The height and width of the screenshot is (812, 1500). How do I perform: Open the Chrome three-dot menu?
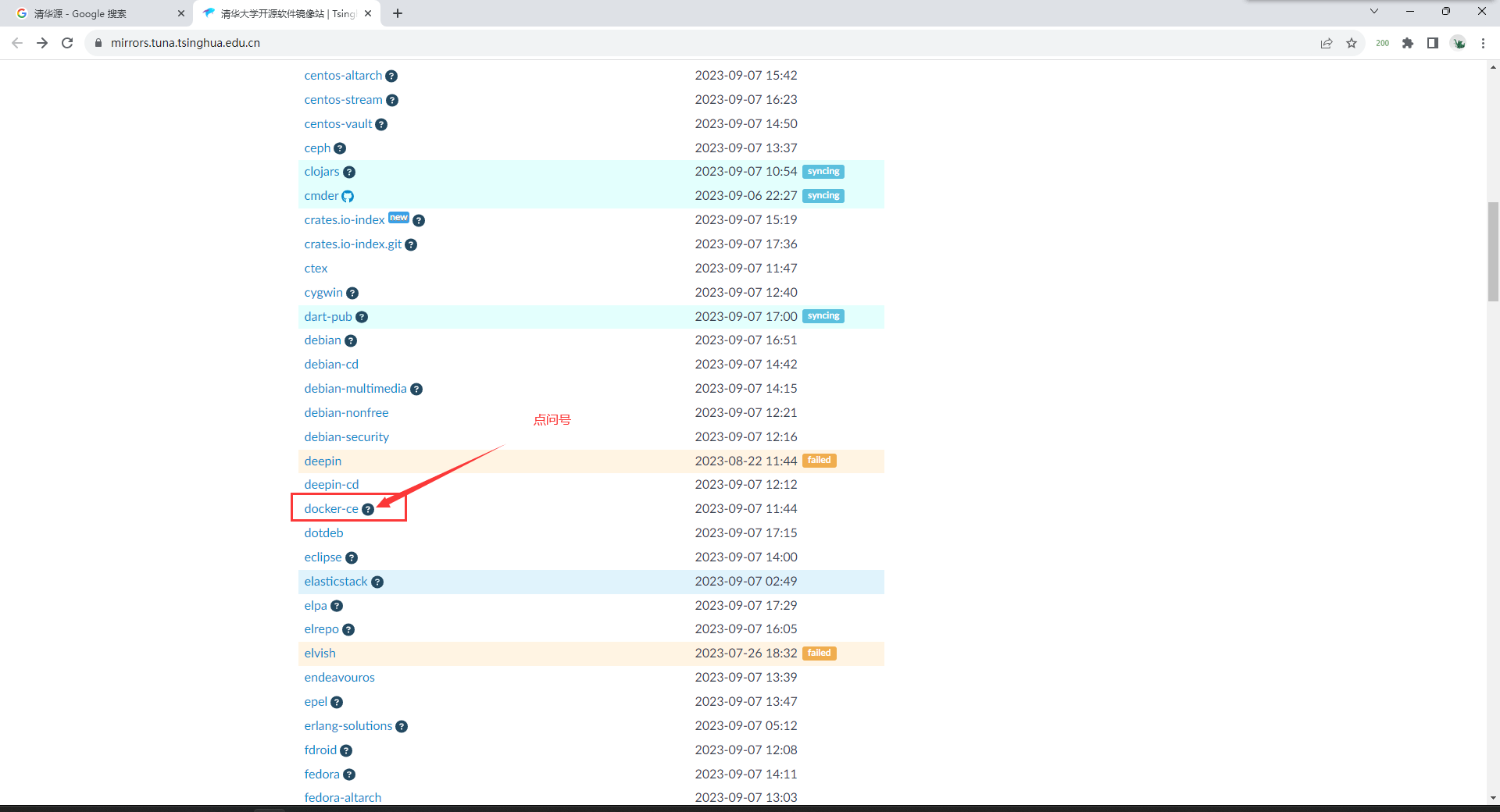1483,43
